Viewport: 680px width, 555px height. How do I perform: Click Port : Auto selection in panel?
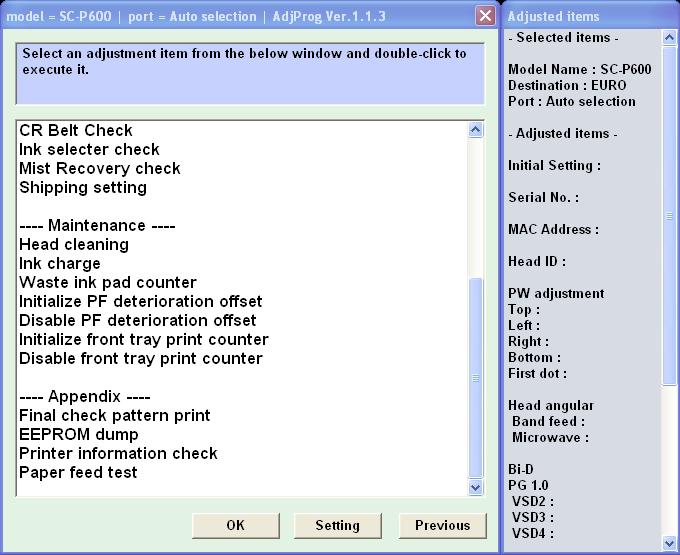coord(572,101)
